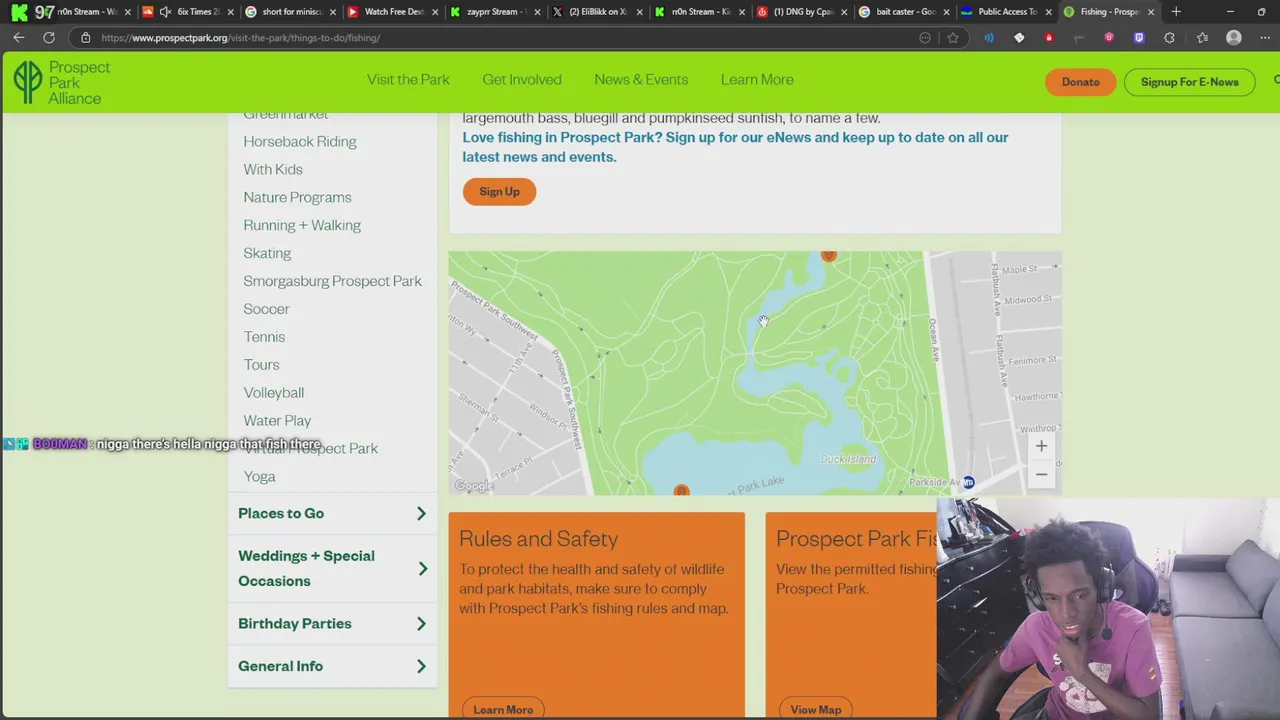This screenshot has height=720, width=1280.
Task: Click the orange marker near Prospect Park Lake
Action: coord(681,490)
